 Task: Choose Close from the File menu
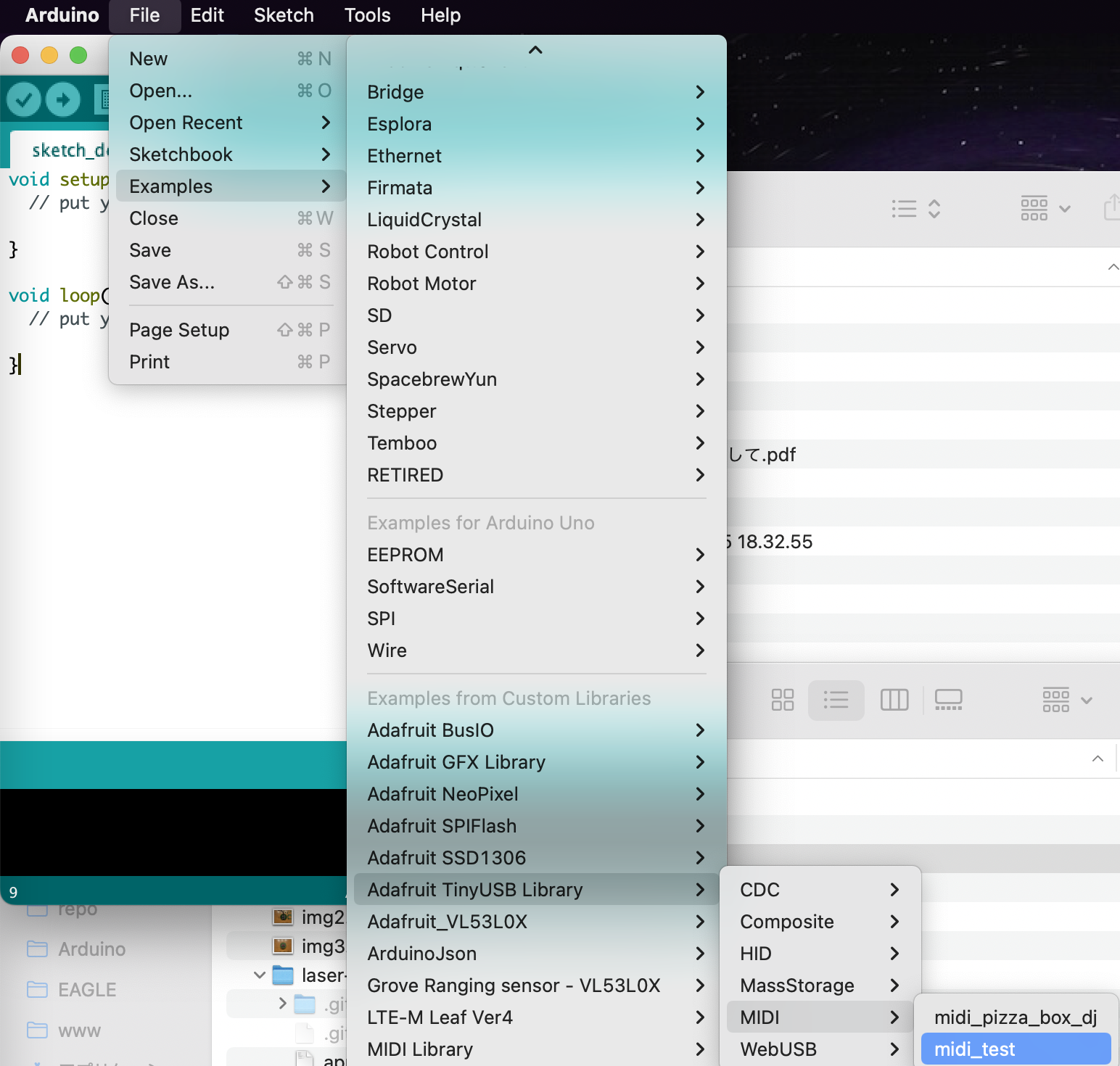point(231,218)
